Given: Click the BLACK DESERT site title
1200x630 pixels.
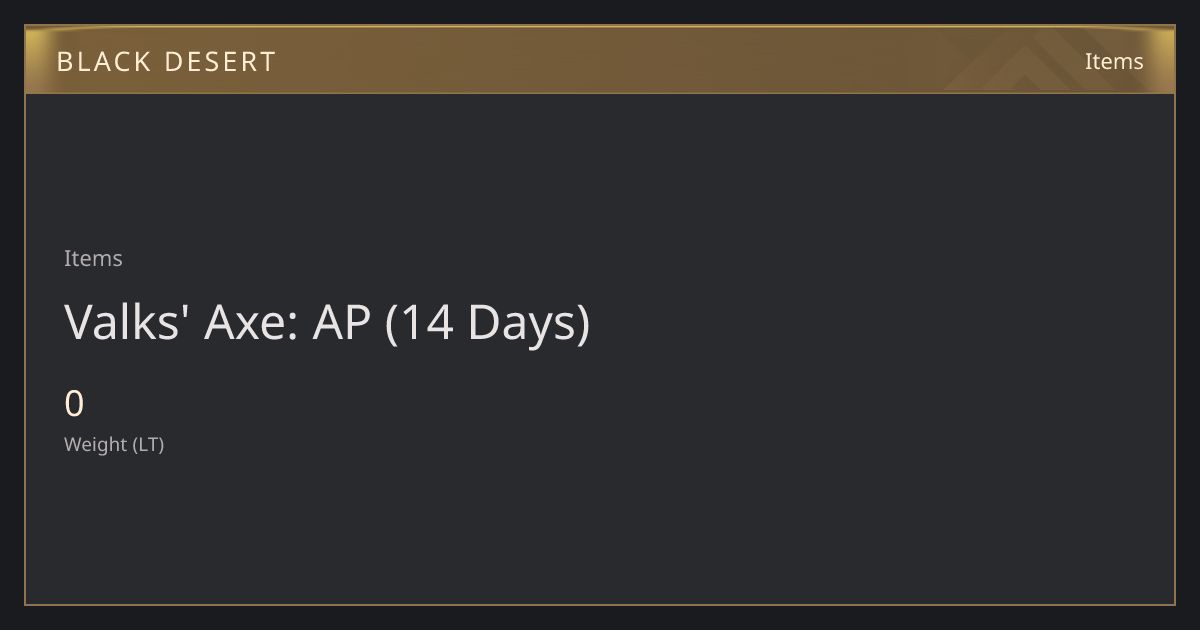Looking at the screenshot, I should click(166, 62).
